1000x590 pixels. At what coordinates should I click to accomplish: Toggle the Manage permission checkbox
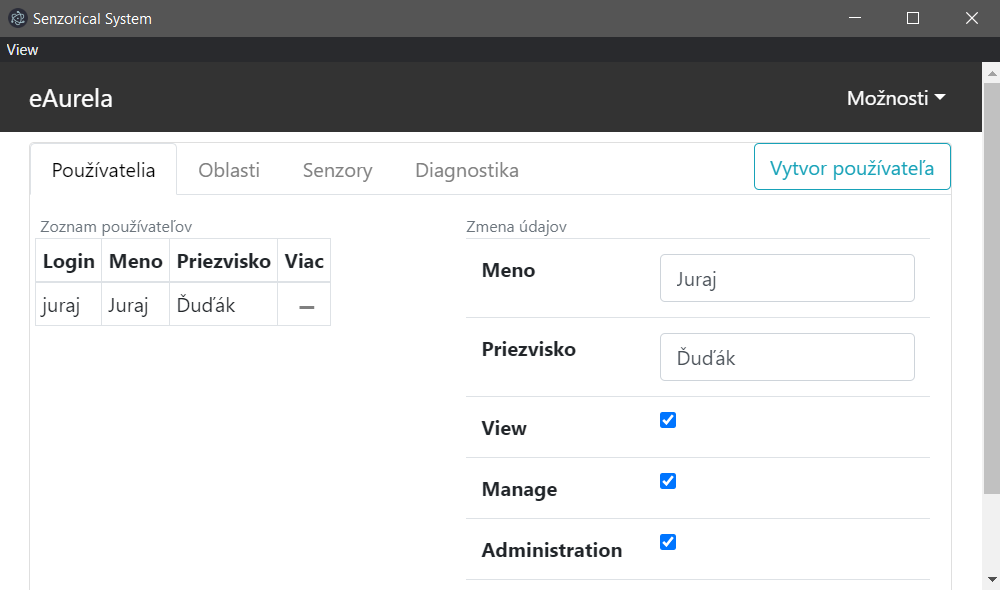(668, 481)
